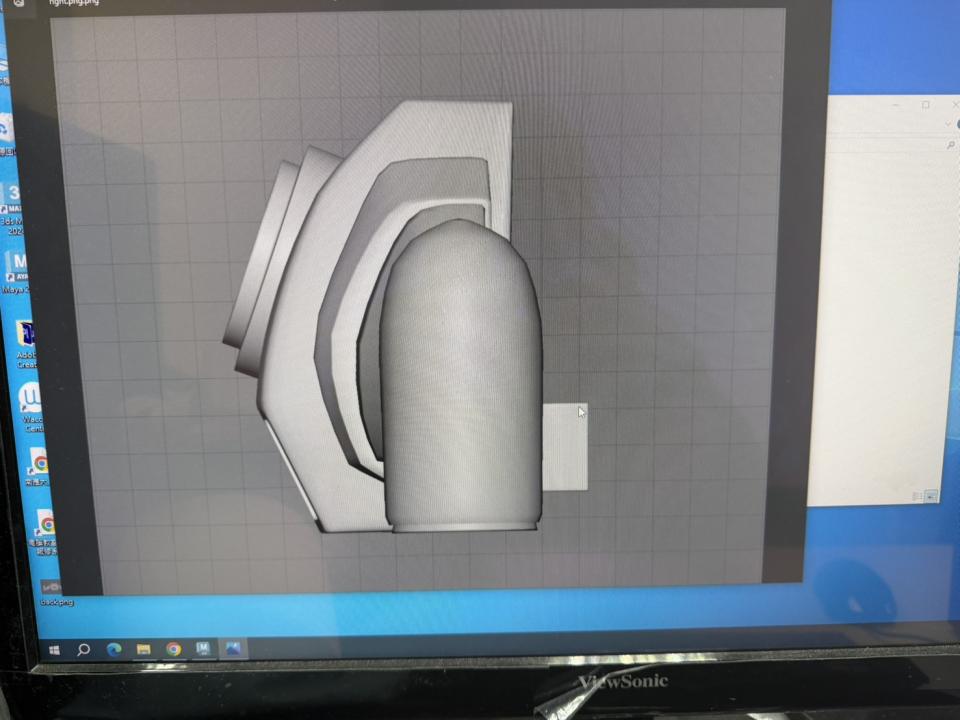Select the back.png file on the desktop
The width and height of the screenshot is (960, 720).
[50, 585]
